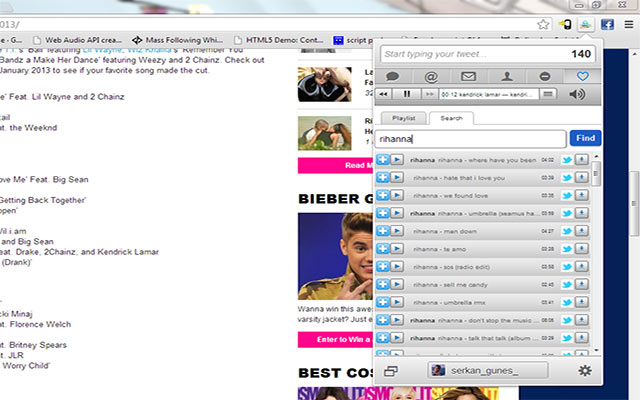
Task: Click the blocked circle icon tab
Action: (544, 76)
